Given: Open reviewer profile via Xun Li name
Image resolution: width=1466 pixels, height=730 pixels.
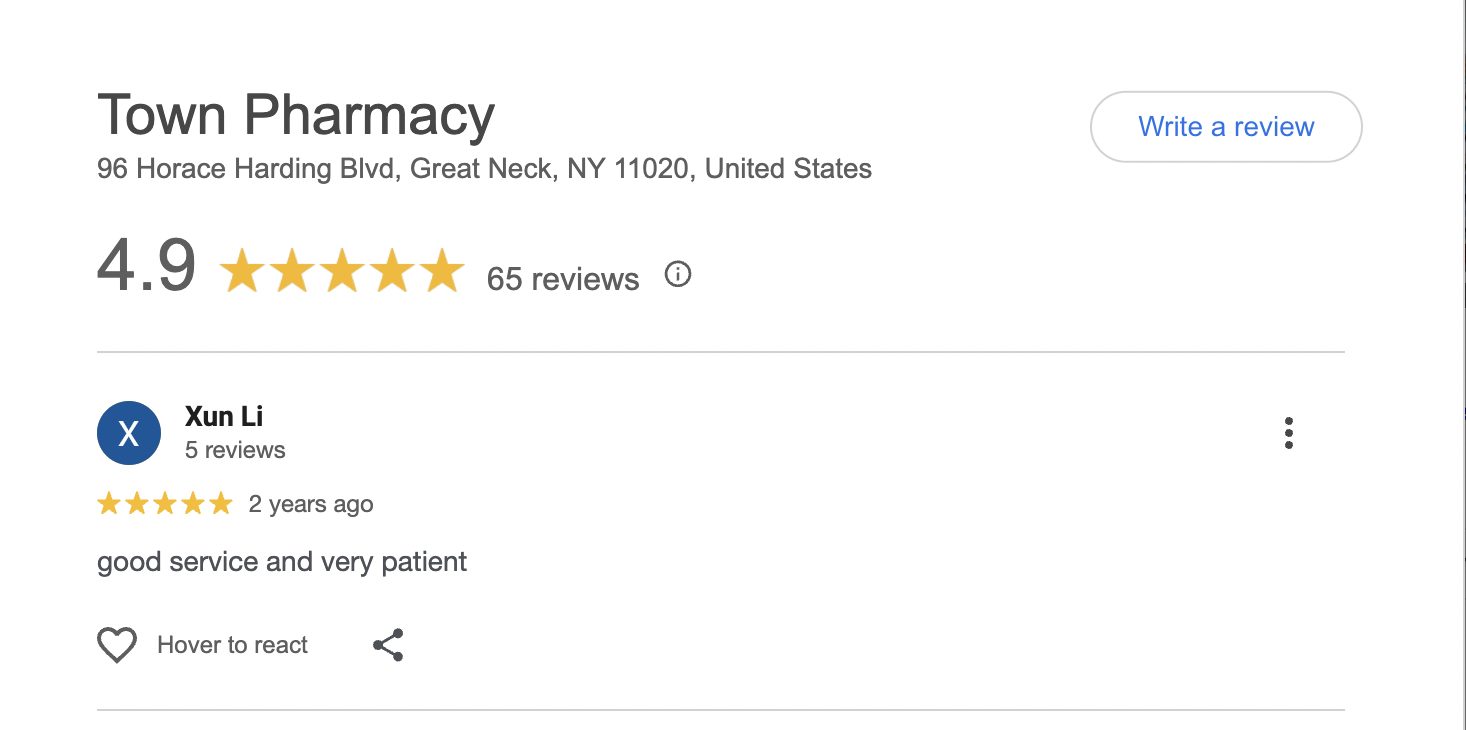Looking at the screenshot, I should pos(224,416).
